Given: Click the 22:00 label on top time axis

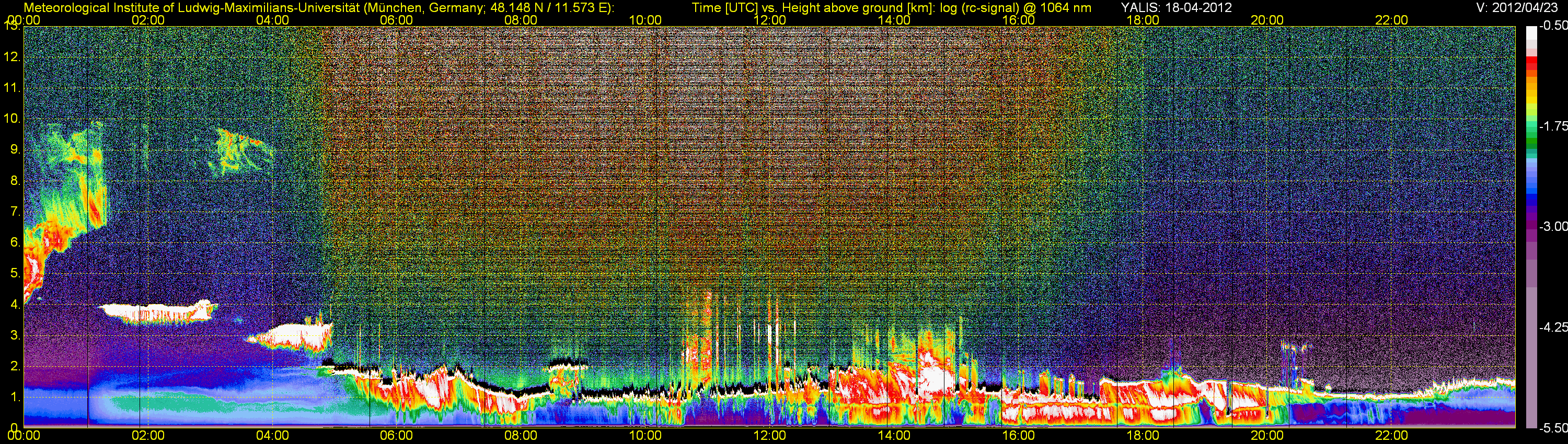Looking at the screenshot, I should click(x=1391, y=20).
